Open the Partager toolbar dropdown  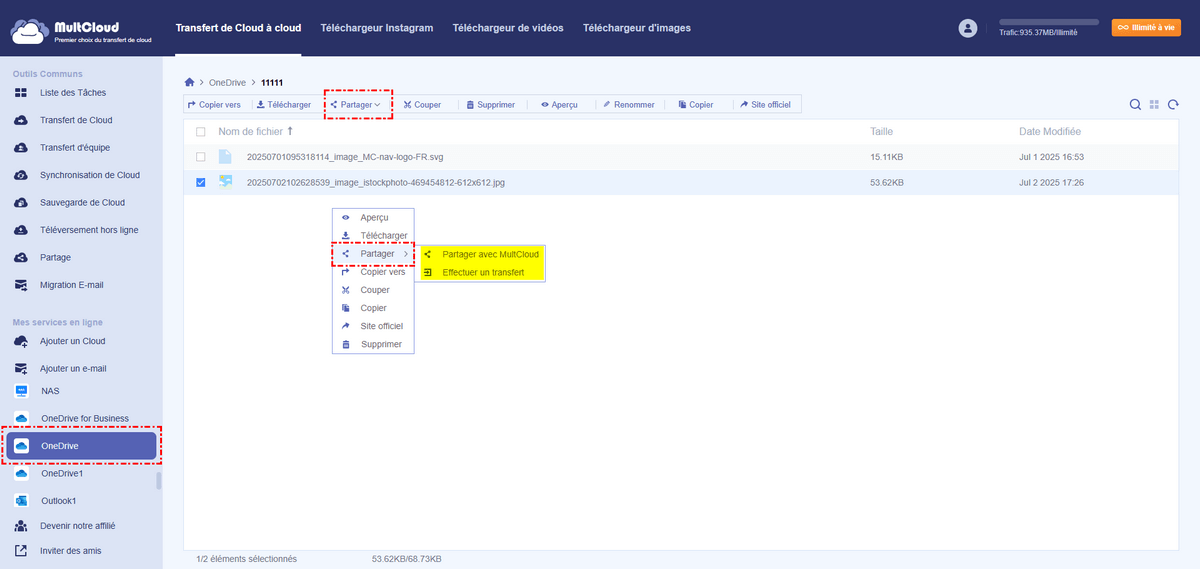356,104
